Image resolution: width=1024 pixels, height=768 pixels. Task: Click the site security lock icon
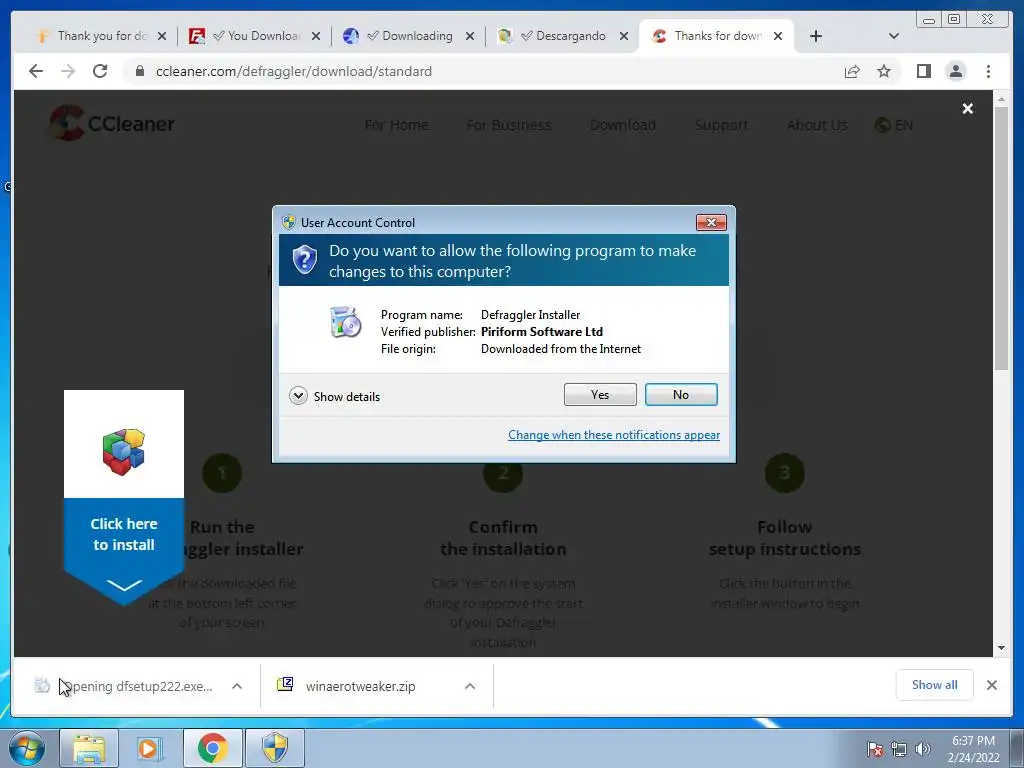point(140,71)
